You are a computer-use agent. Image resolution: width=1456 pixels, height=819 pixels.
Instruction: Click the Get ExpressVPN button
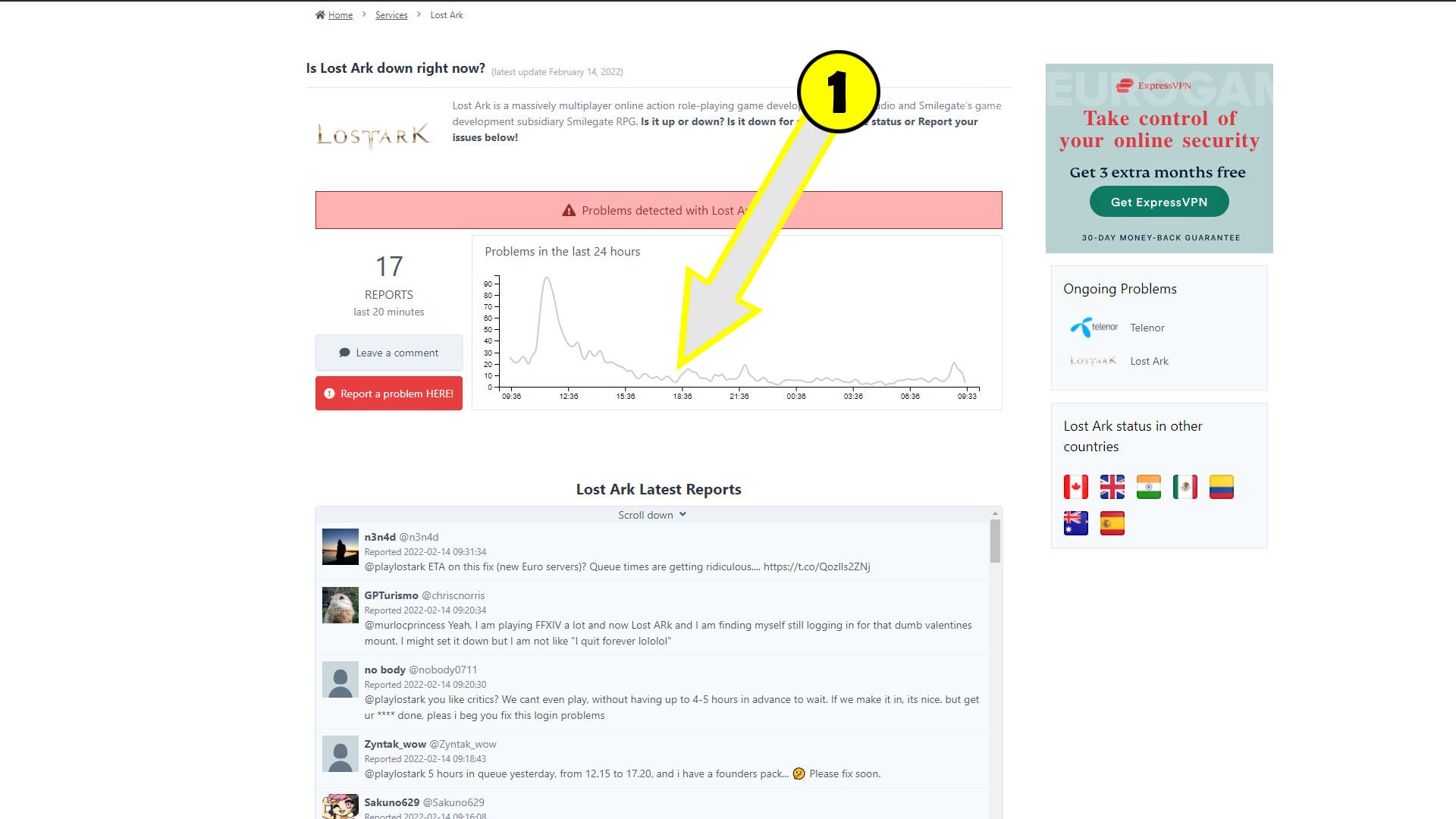coord(1159,202)
